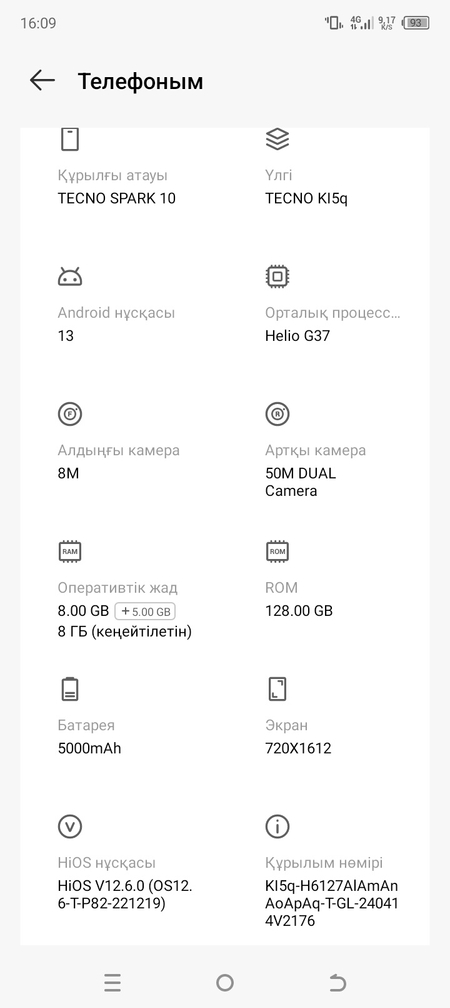Image resolution: width=450 pixels, height=1008 pixels.
Task: Open the TECNO SPARK 10 device name
Action: (x=117, y=198)
